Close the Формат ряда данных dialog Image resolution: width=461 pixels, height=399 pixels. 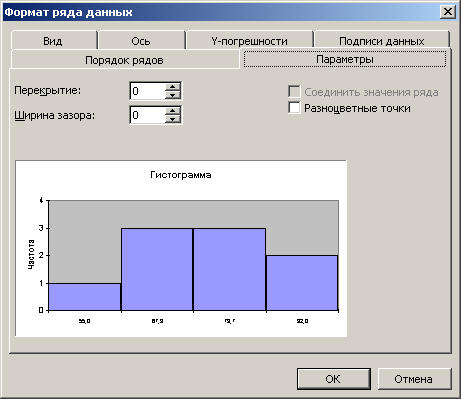[x=448, y=12]
